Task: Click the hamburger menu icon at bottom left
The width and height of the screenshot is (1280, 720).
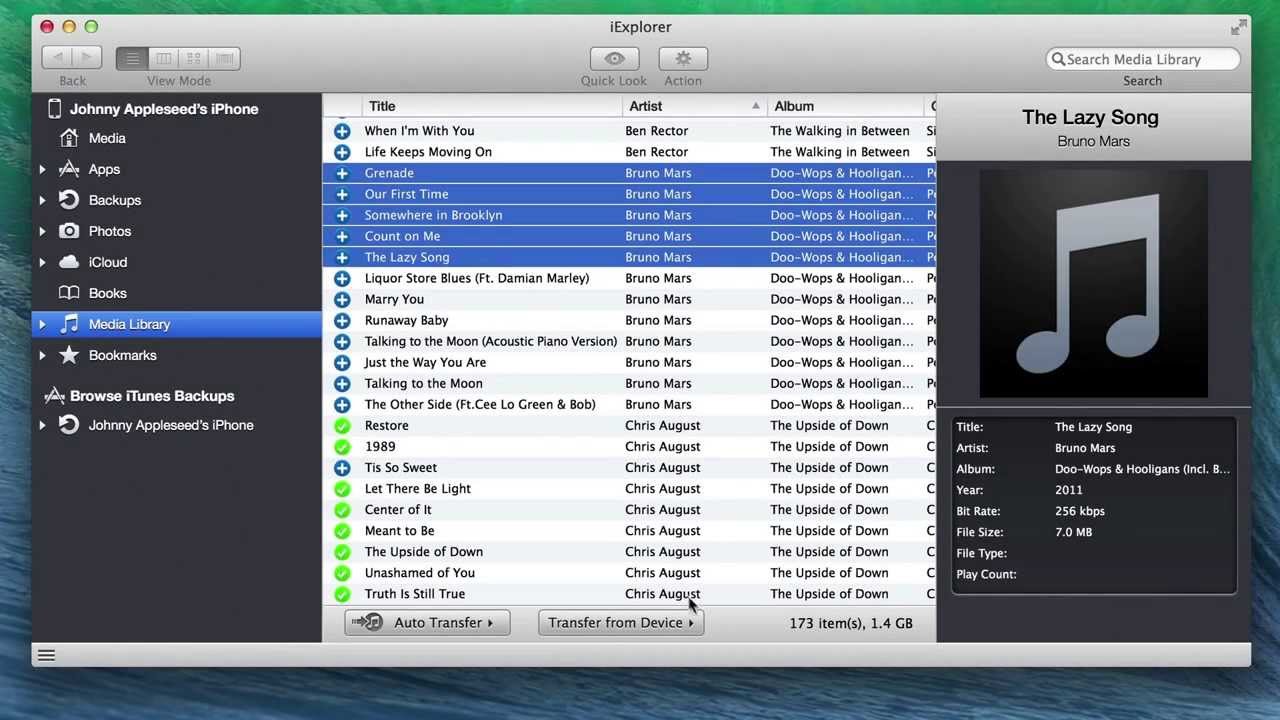Action: [x=46, y=655]
